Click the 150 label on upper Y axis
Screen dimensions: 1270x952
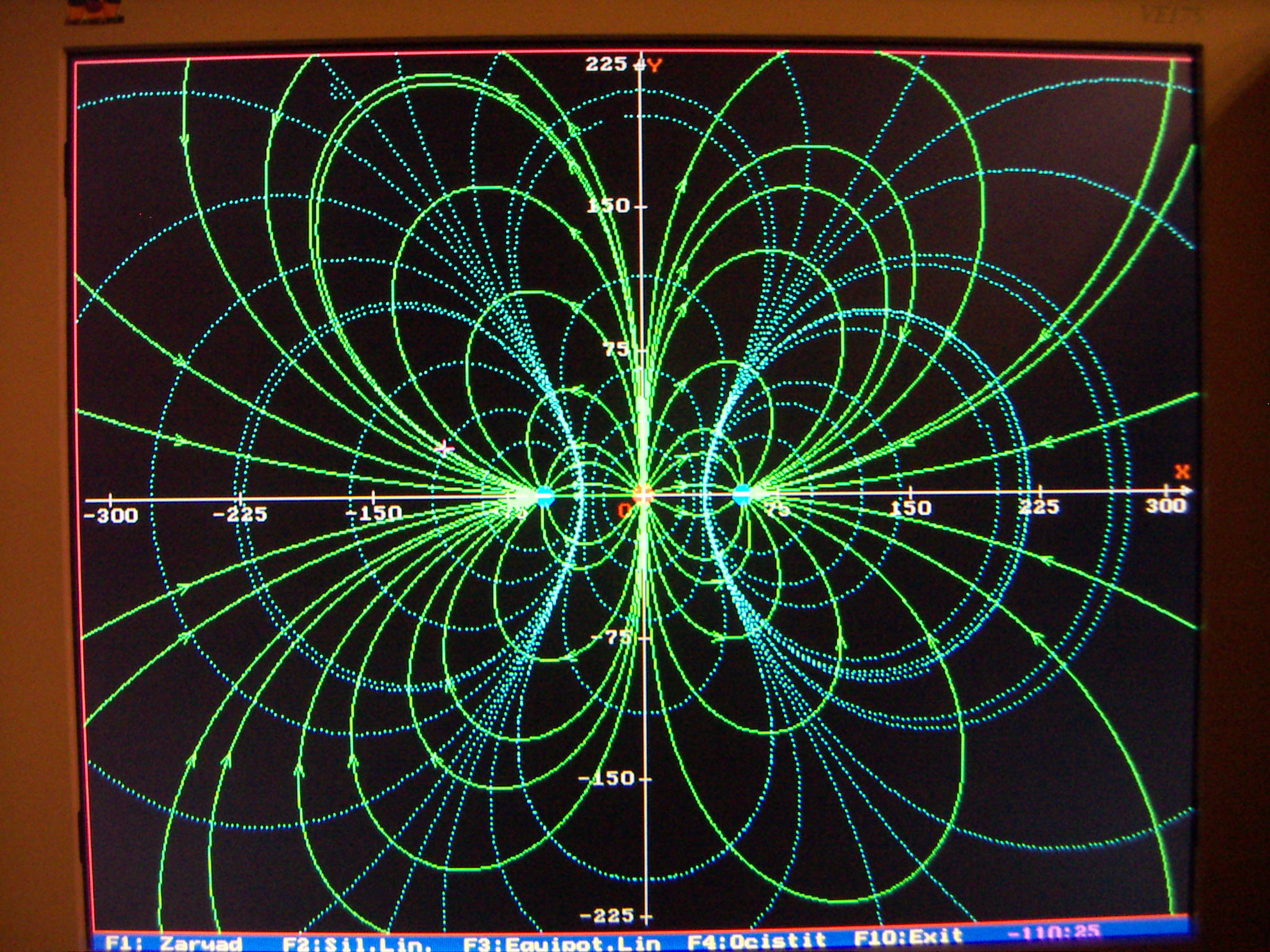tap(608, 205)
